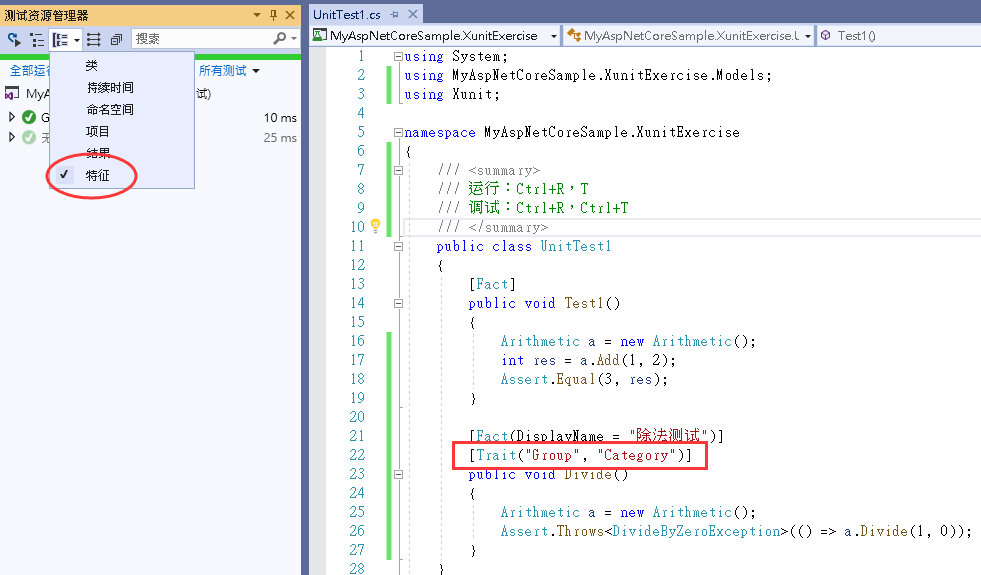This screenshot has height=575, width=981.
Task: Click the purple method cube icon
Action: [x=826, y=36]
